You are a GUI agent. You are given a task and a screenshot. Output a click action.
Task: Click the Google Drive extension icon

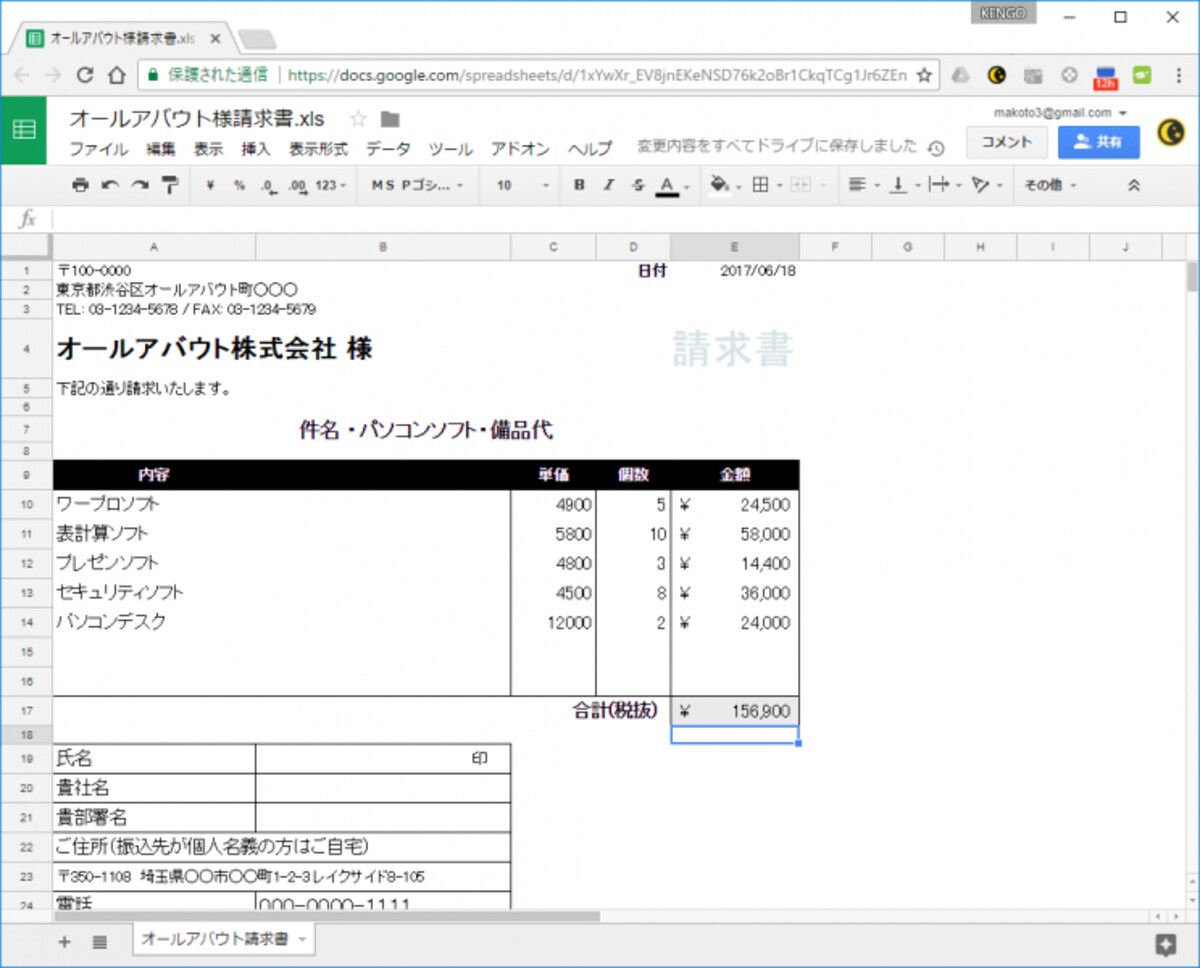tap(960, 75)
